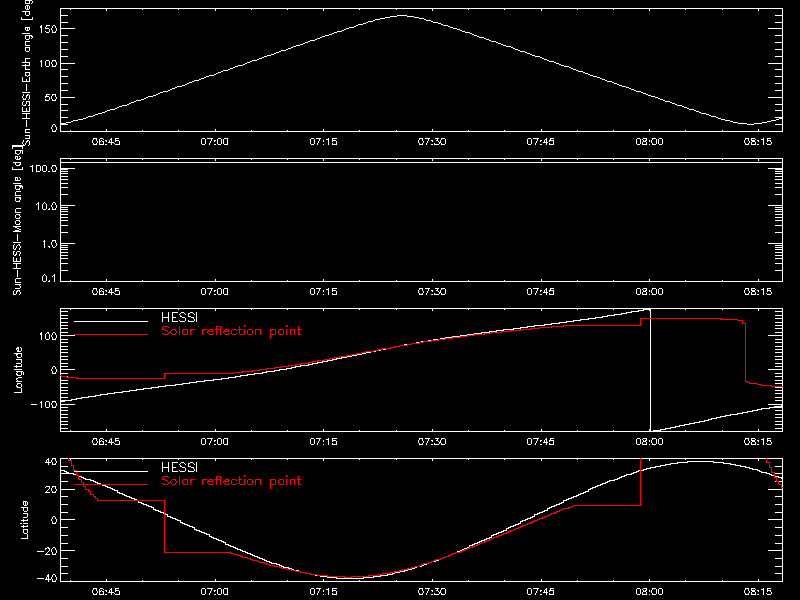
Task: Click the peak of the Sun-HESSI-Earth angle curve
Action: (402, 16)
